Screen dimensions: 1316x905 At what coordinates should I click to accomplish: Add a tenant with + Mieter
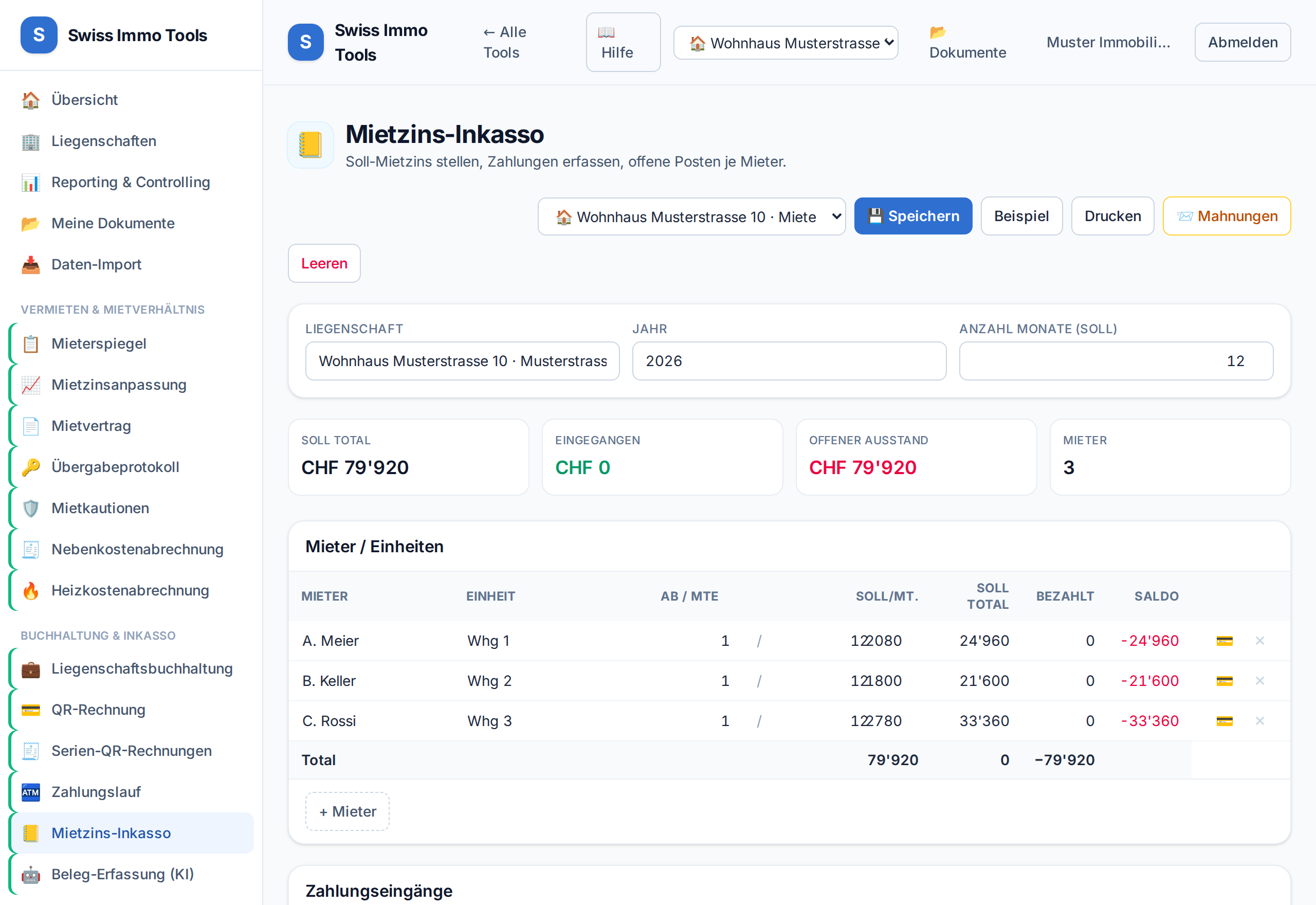coord(348,811)
